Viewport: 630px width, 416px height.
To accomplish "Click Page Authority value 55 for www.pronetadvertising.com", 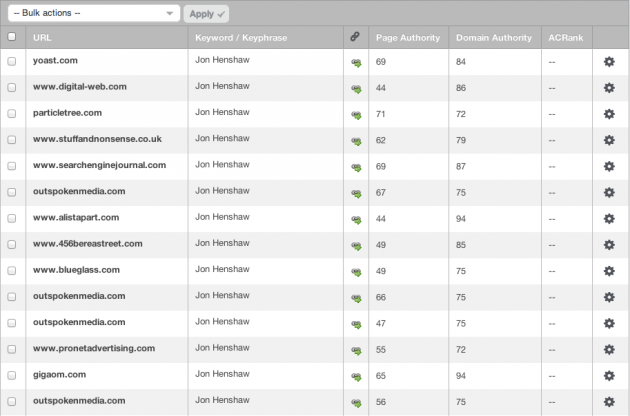I will (x=380, y=350).
